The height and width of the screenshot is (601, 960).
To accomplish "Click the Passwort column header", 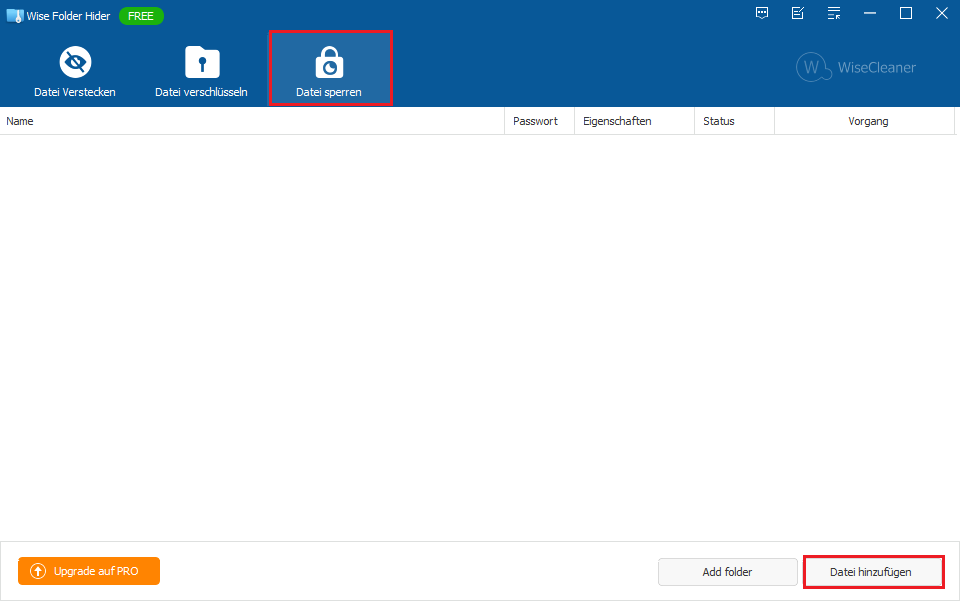I will tap(536, 121).
